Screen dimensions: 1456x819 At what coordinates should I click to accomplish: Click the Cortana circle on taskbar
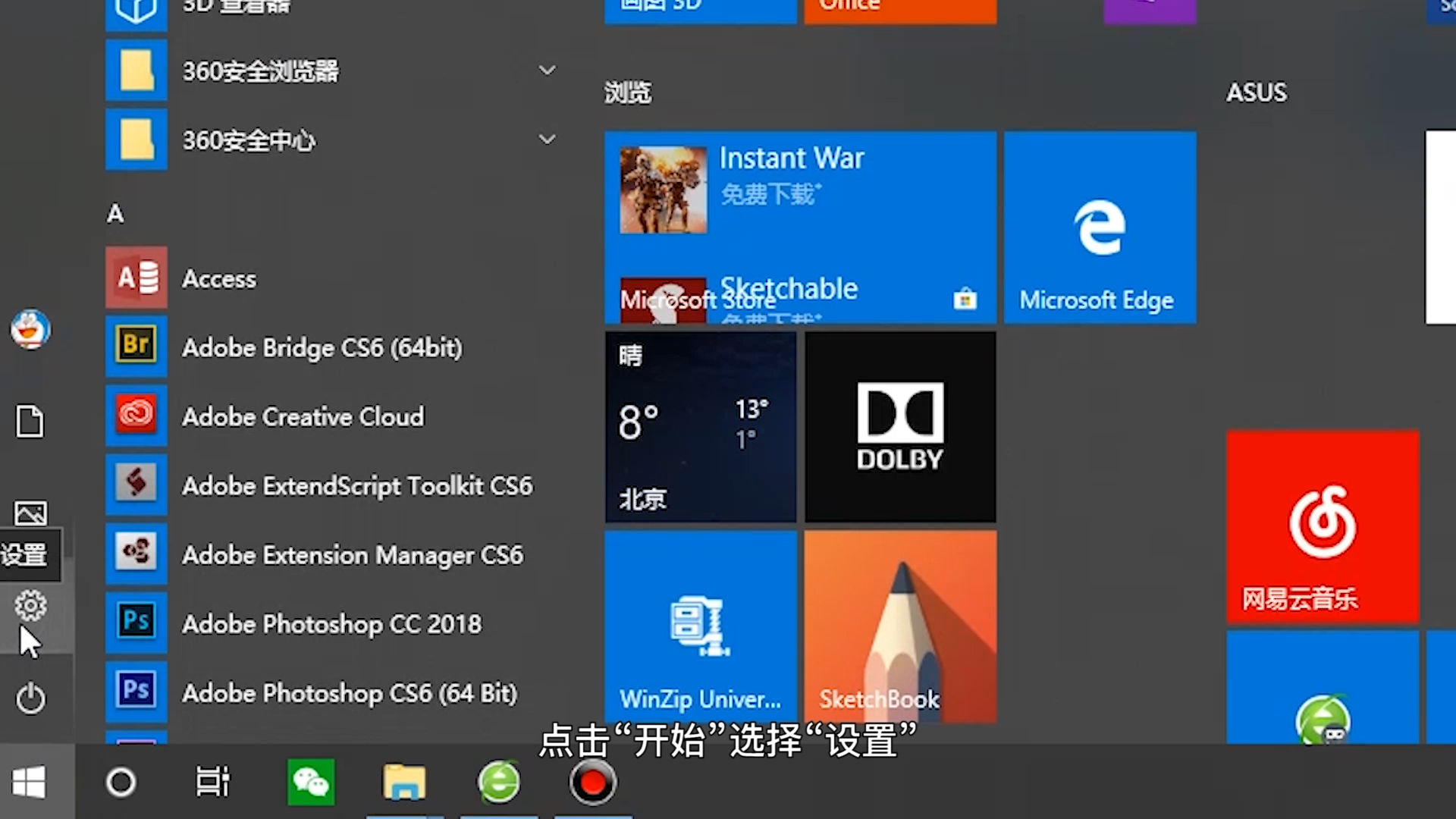click(121, 782)
